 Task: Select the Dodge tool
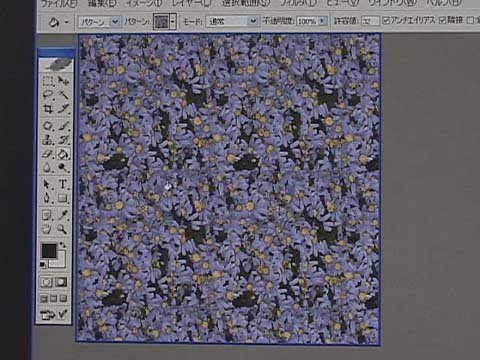(63, 168)
